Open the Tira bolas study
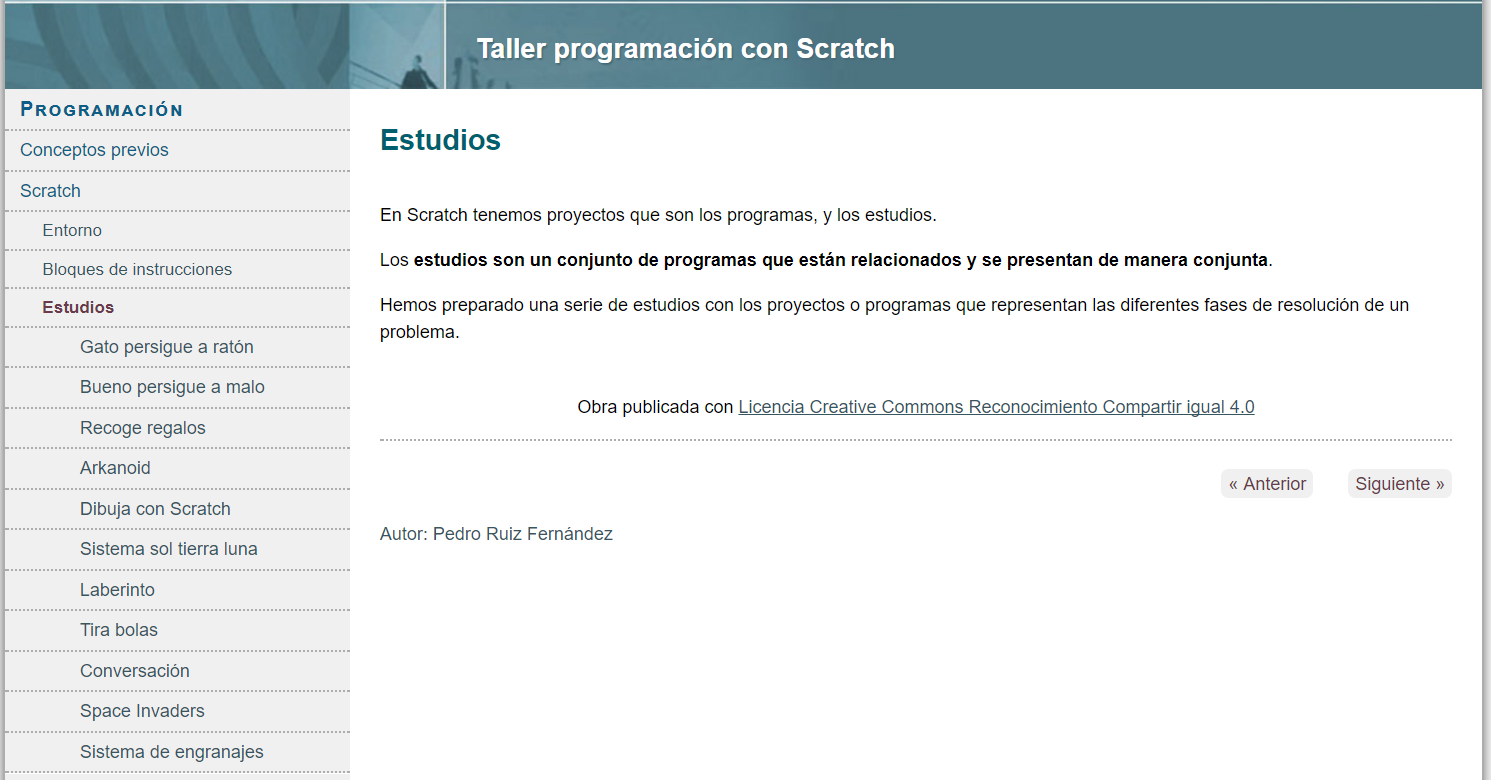Image resolution: width=1491 pixels, height=780 pixels. coord(119,630)
